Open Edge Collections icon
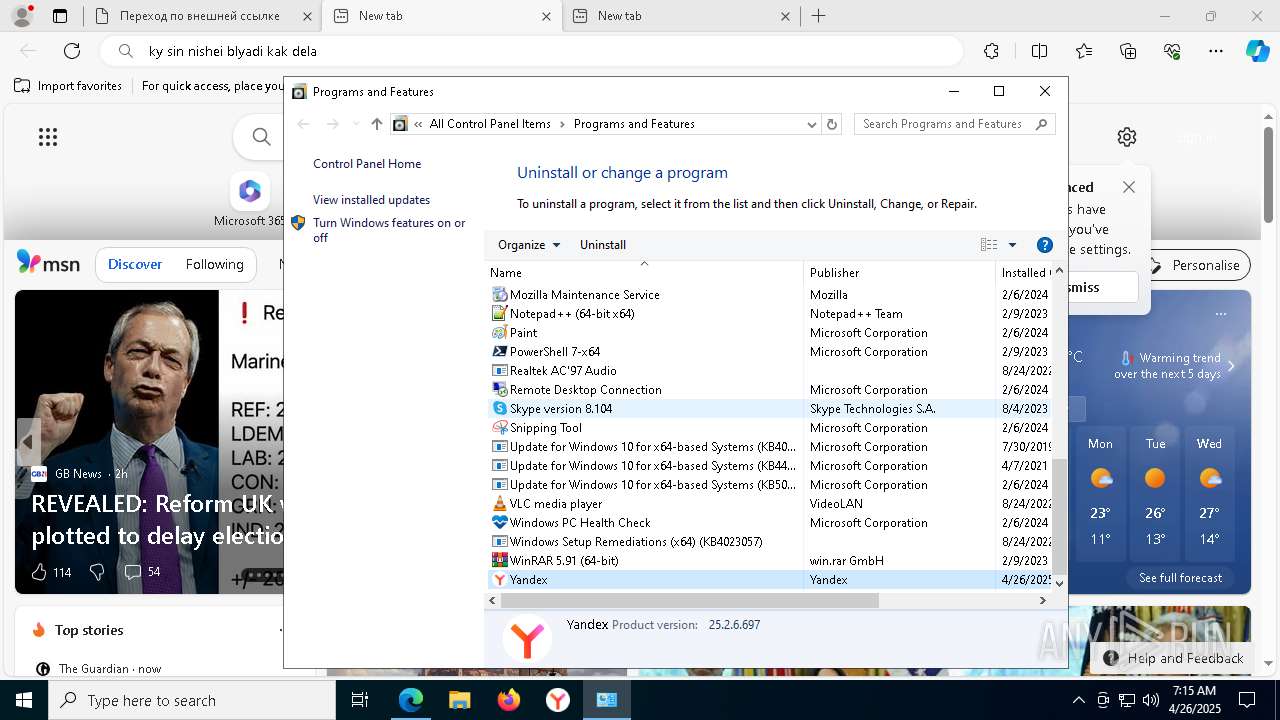This screenshot has height=720, width=1280. coord(1129,51)
